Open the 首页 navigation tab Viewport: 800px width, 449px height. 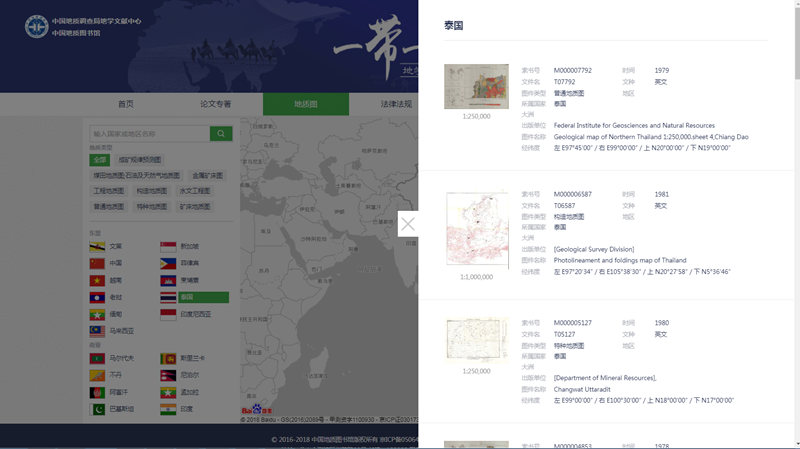pos(125,104)
